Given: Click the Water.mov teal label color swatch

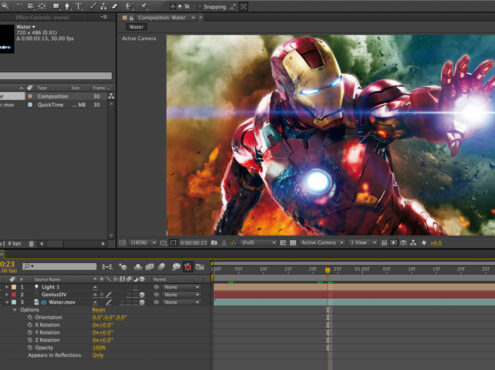Looking at the screenshot, I should tap(14, 302).
